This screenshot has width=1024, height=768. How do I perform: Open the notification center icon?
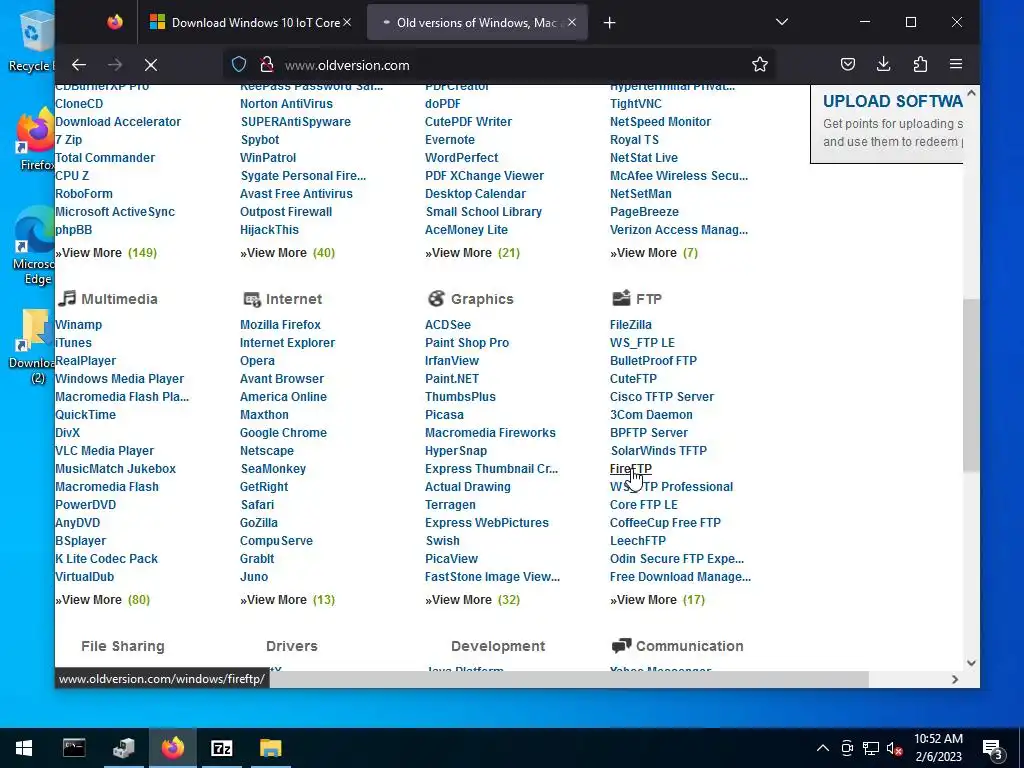(x=993, y=748)
